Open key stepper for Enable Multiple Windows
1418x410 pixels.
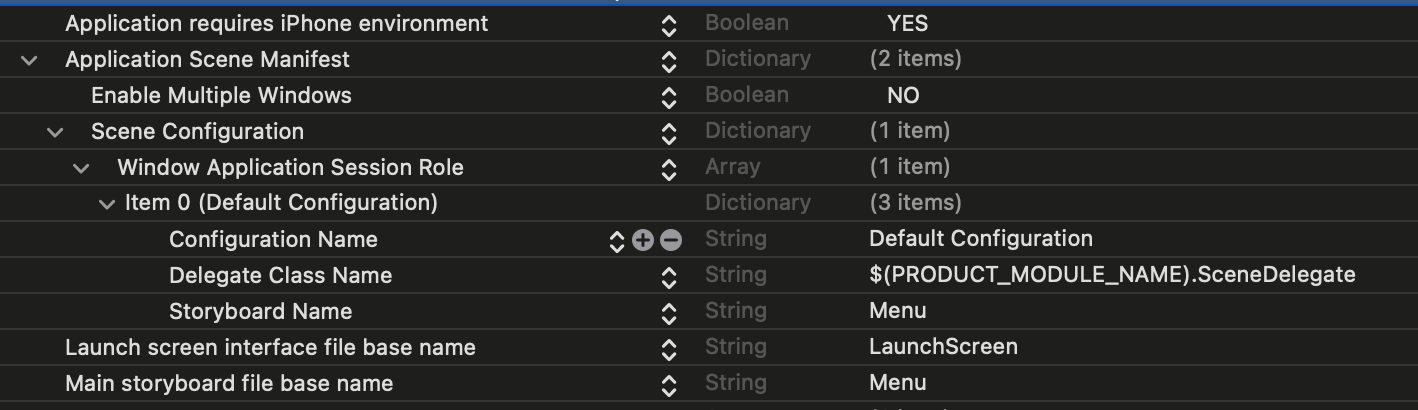pos(669,96)
